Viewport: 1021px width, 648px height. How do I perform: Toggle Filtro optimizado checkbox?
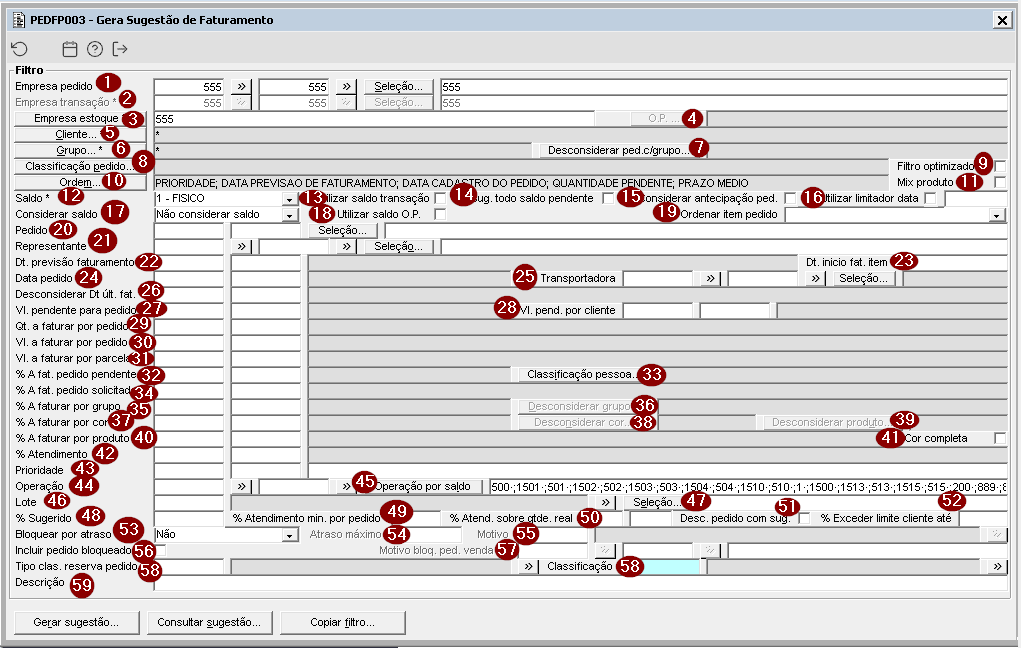(1000, 166)
